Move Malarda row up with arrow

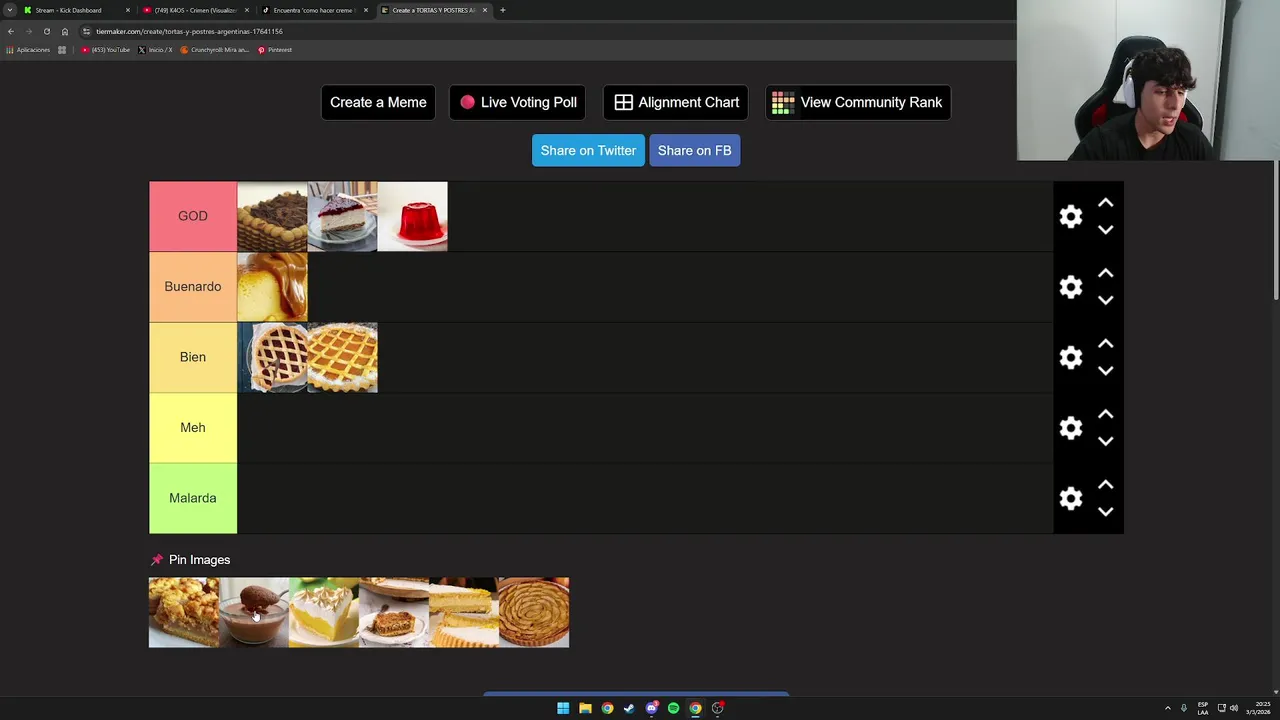pyautogui.click(x=1105, y=485)
